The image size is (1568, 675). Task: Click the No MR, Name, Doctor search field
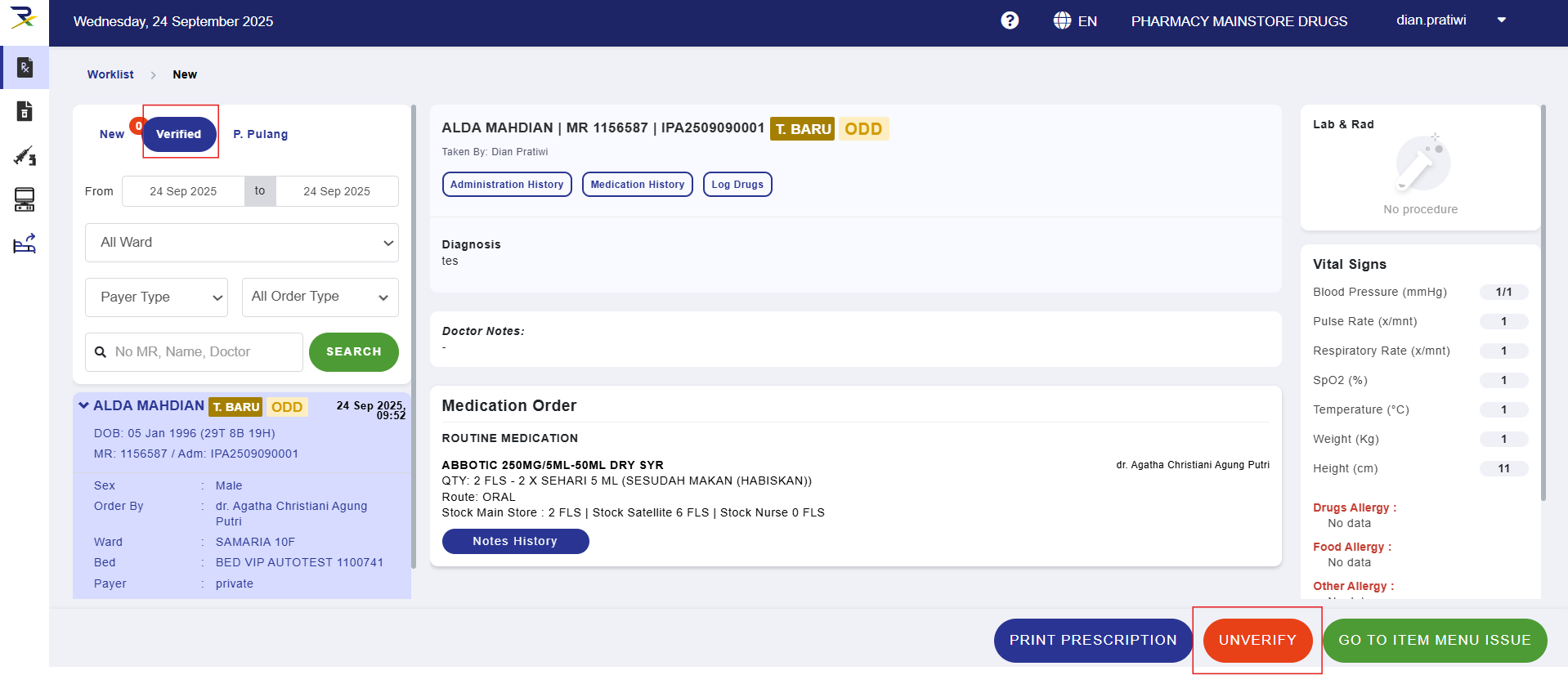click(204, 352)
